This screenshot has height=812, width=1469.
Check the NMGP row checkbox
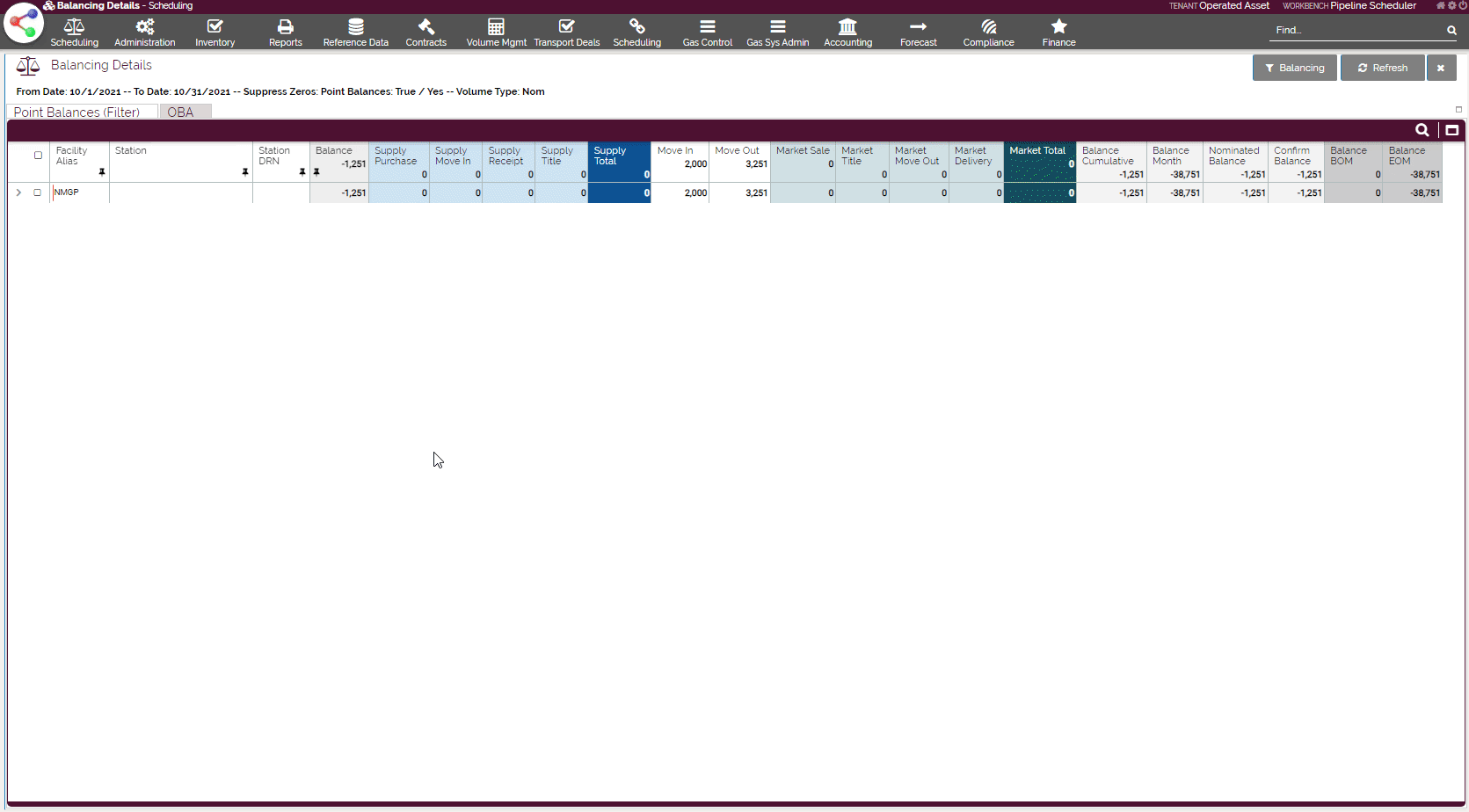[38, 192]
